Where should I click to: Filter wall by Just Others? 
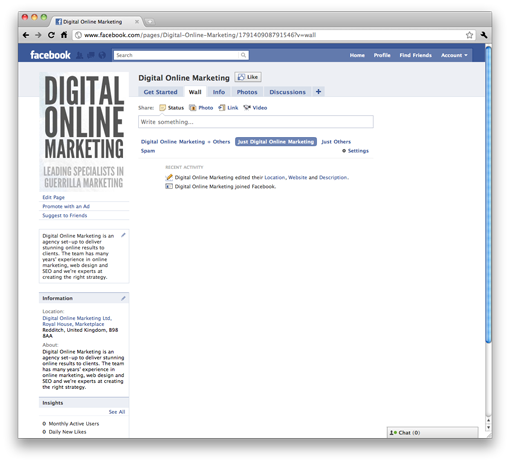[336, 142]
